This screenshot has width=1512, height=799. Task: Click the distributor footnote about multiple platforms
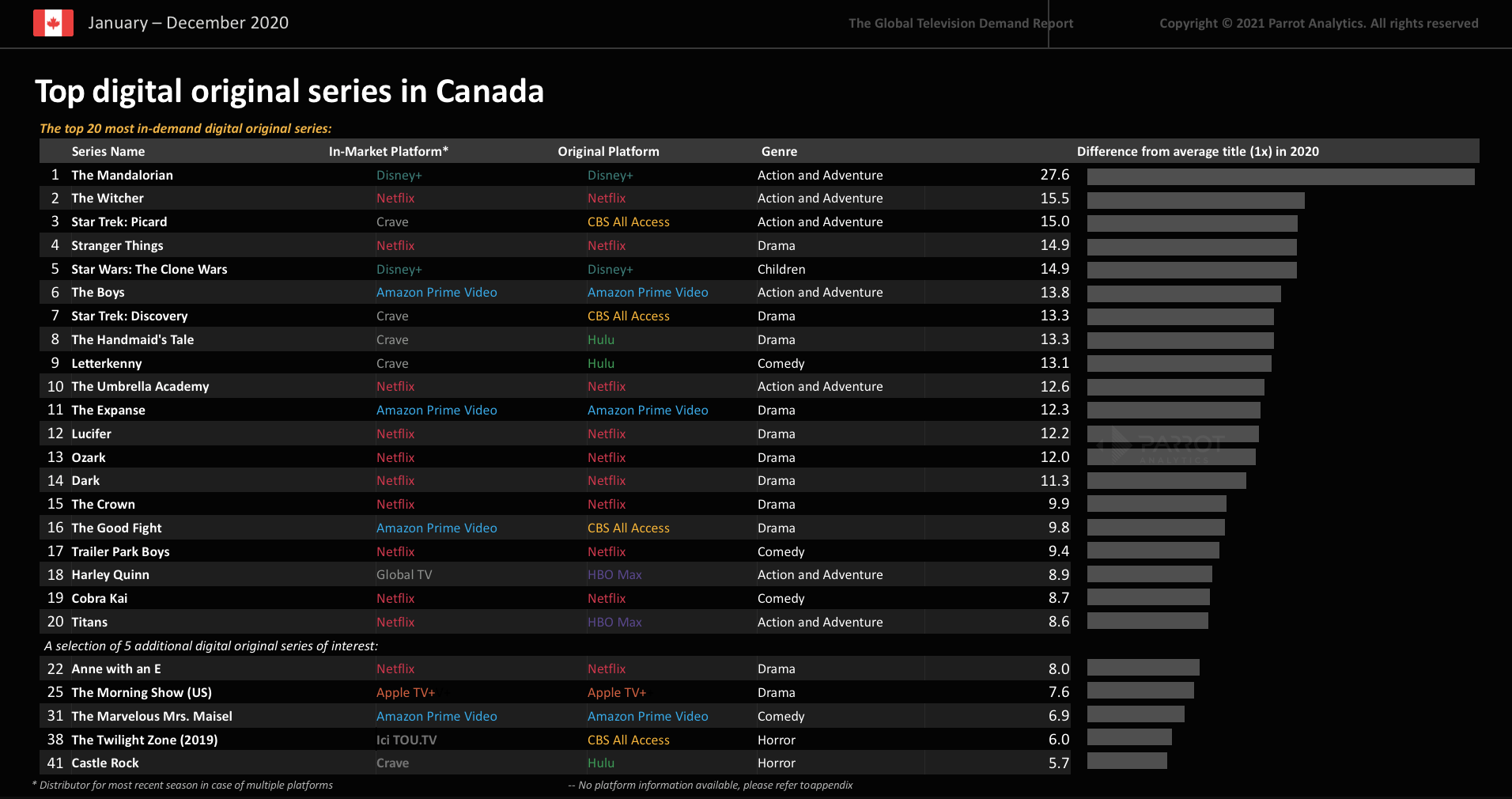183,785
